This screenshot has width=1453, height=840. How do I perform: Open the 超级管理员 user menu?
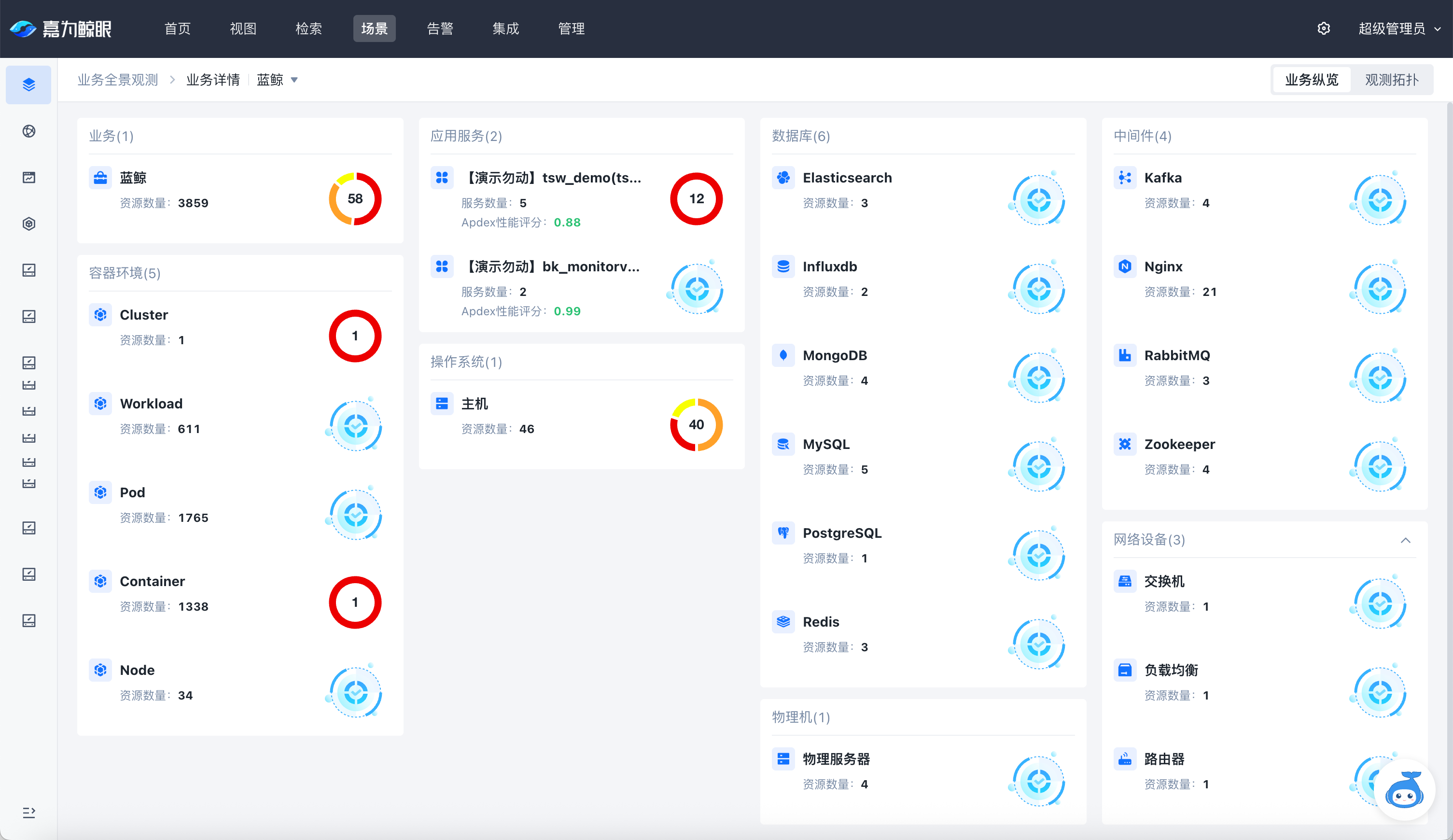click(1398, 28)
